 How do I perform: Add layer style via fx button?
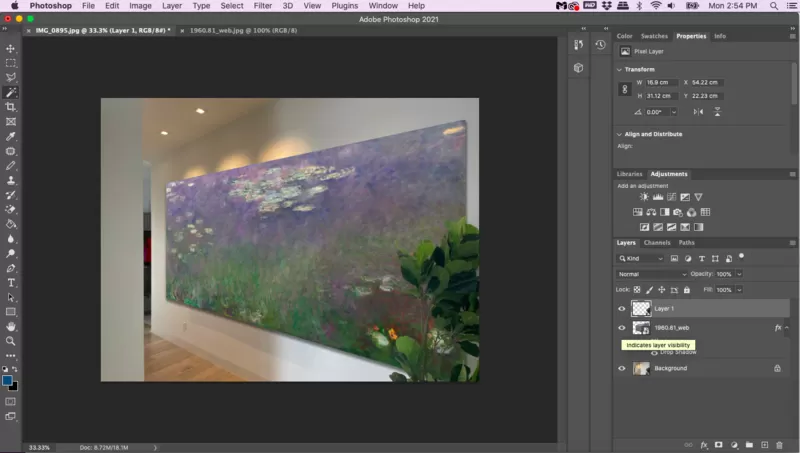pos(704,445)
